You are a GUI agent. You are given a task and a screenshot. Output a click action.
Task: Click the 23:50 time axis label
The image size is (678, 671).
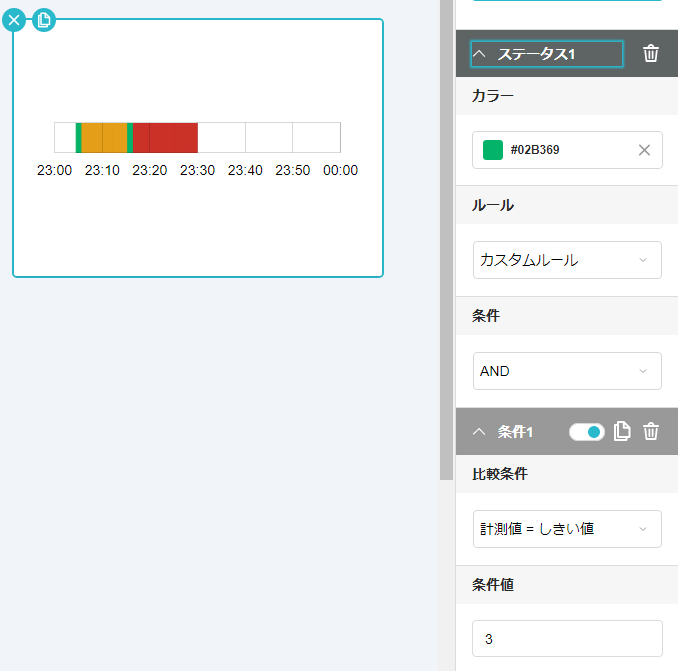pyautogui.click(x=293, y=170)
